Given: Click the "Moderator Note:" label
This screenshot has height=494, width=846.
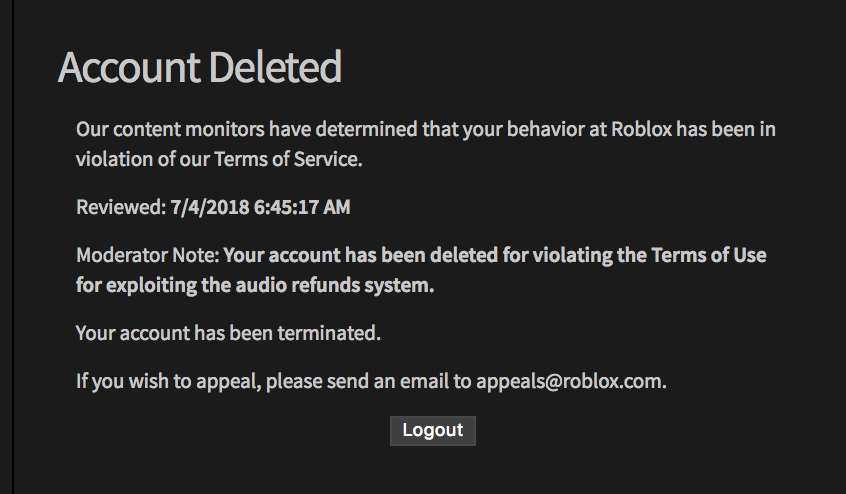Looking at the screenshot, I should coord(147,255).
